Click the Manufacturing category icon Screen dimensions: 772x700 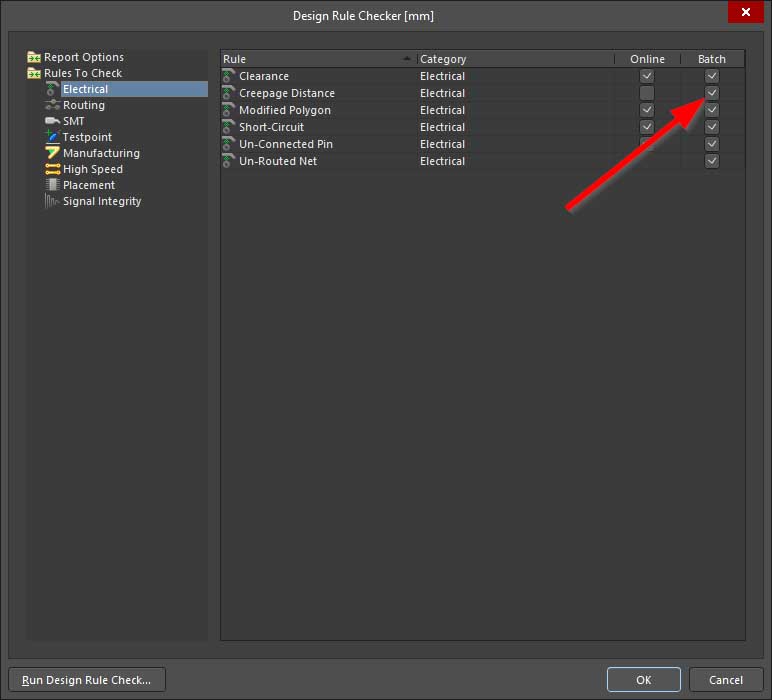point(53,153)
